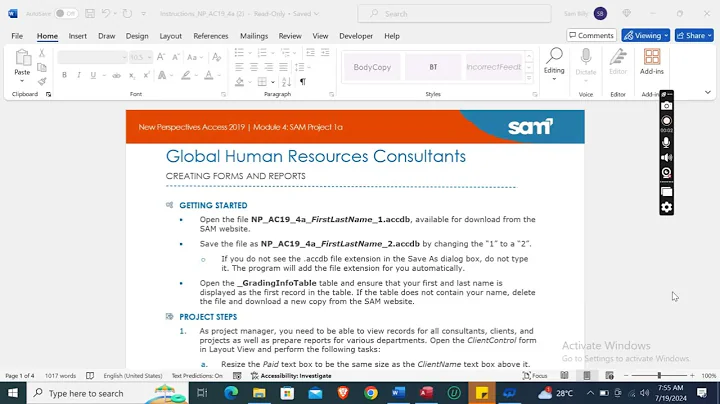Click the Share button

pos(694,35)
